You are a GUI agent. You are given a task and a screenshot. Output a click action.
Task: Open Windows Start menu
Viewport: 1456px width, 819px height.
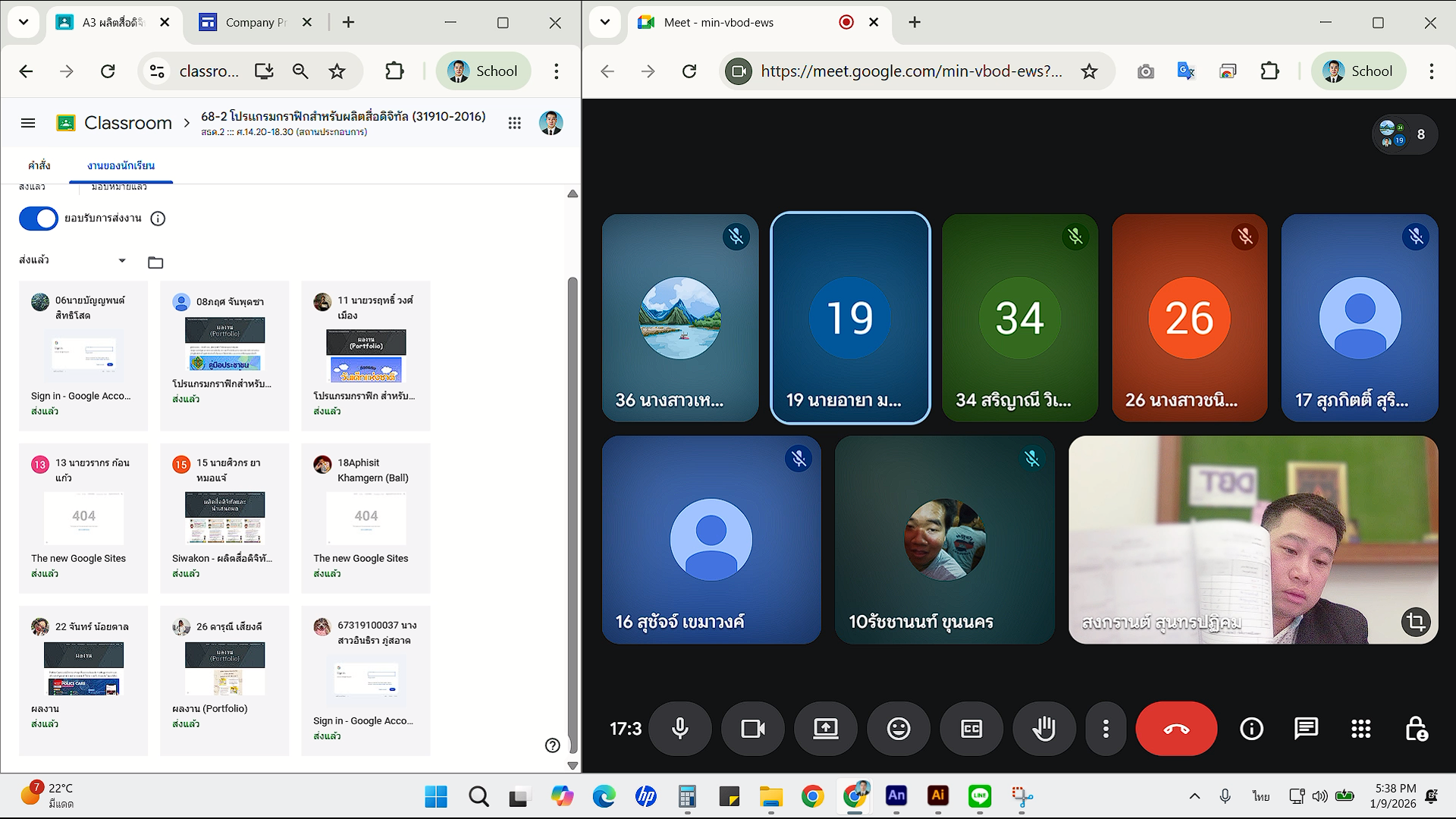pos(436,796)
